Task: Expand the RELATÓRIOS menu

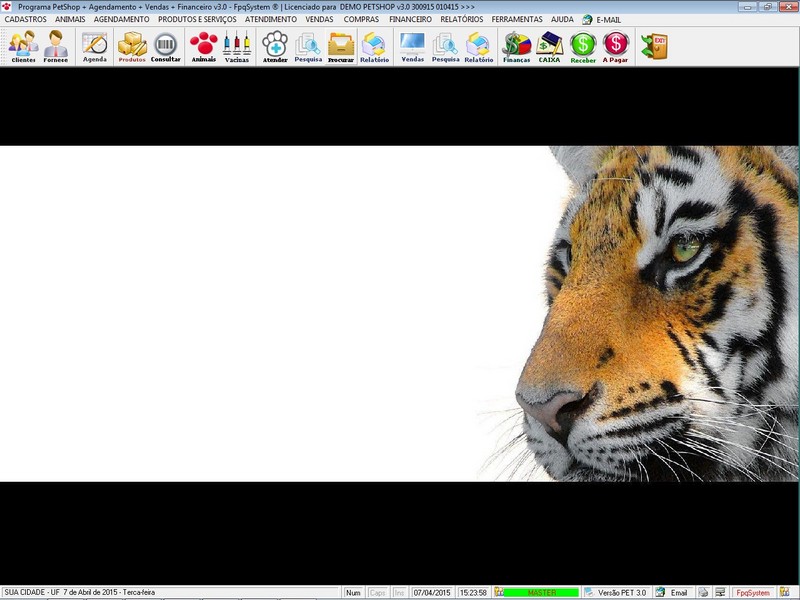Action: tap(461, 19)
